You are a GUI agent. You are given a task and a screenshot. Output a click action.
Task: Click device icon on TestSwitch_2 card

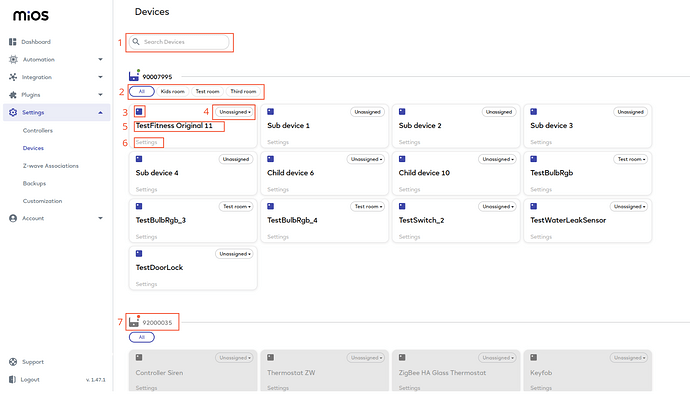(x=402, y=206)
